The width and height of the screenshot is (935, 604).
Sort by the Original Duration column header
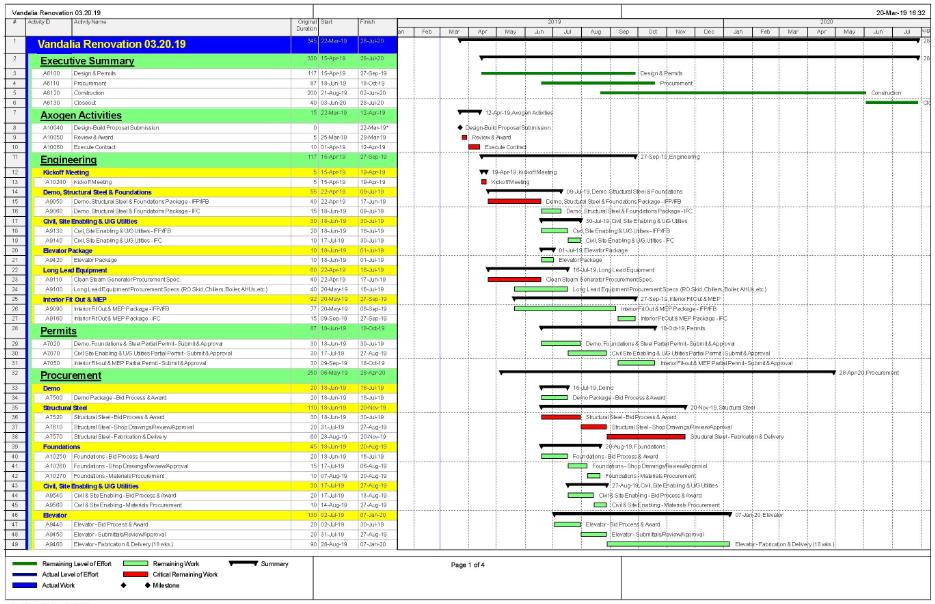pos(306,24)
